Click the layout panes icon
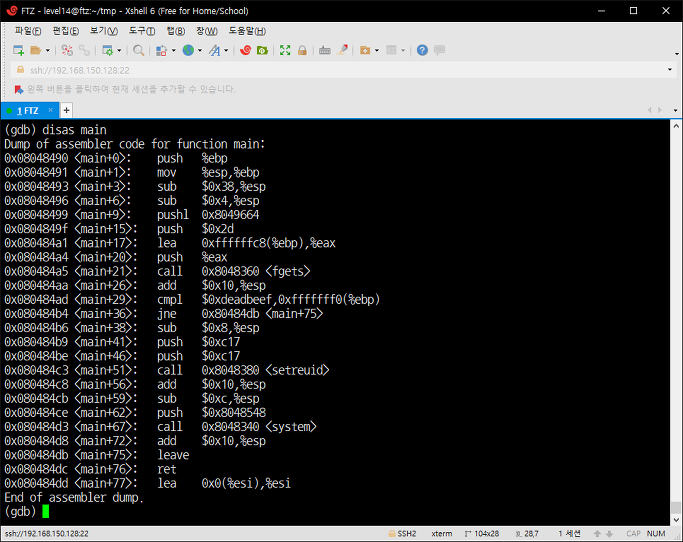683x542 pixels. [x=391, y=51]
